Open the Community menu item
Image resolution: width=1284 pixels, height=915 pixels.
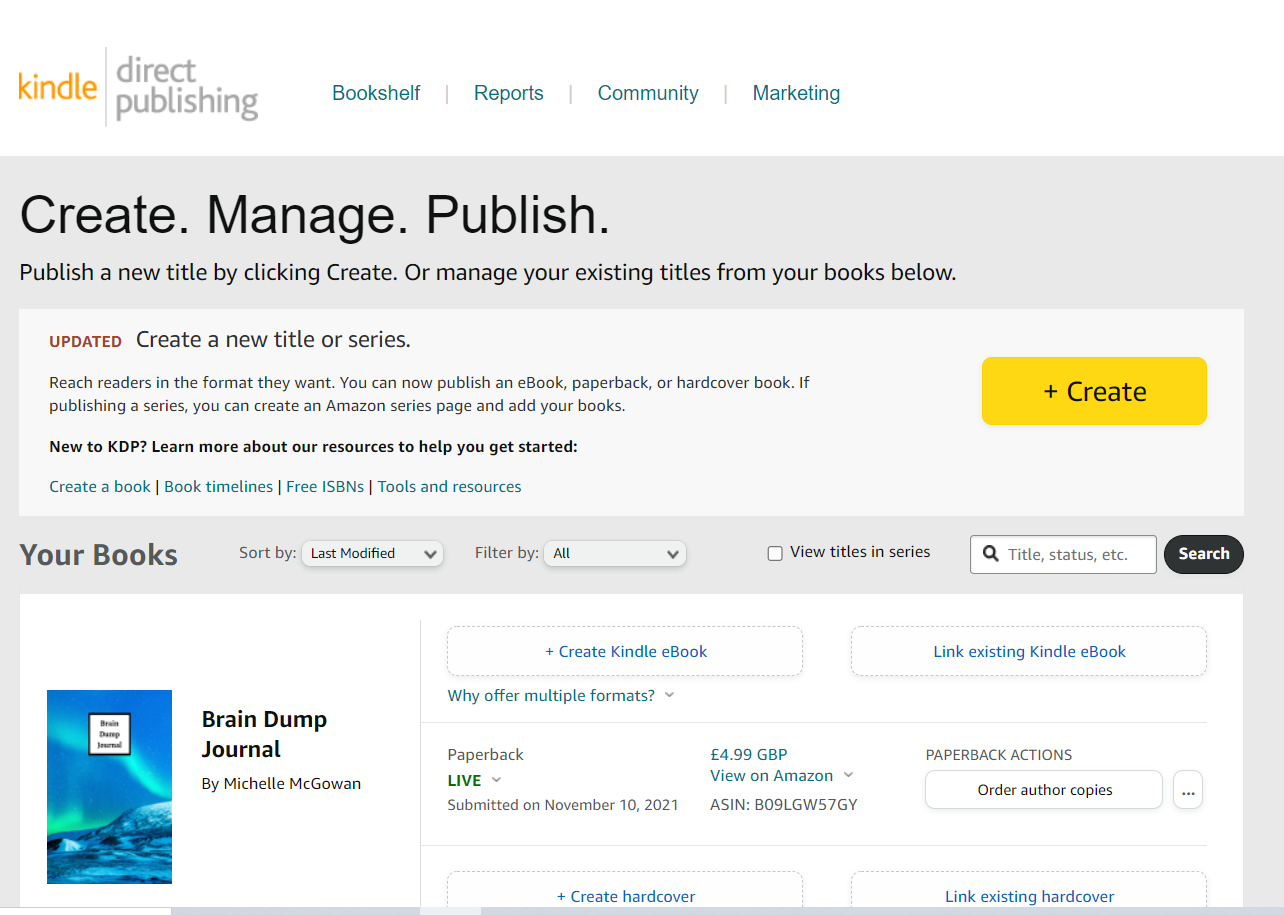tap(648, 93)
